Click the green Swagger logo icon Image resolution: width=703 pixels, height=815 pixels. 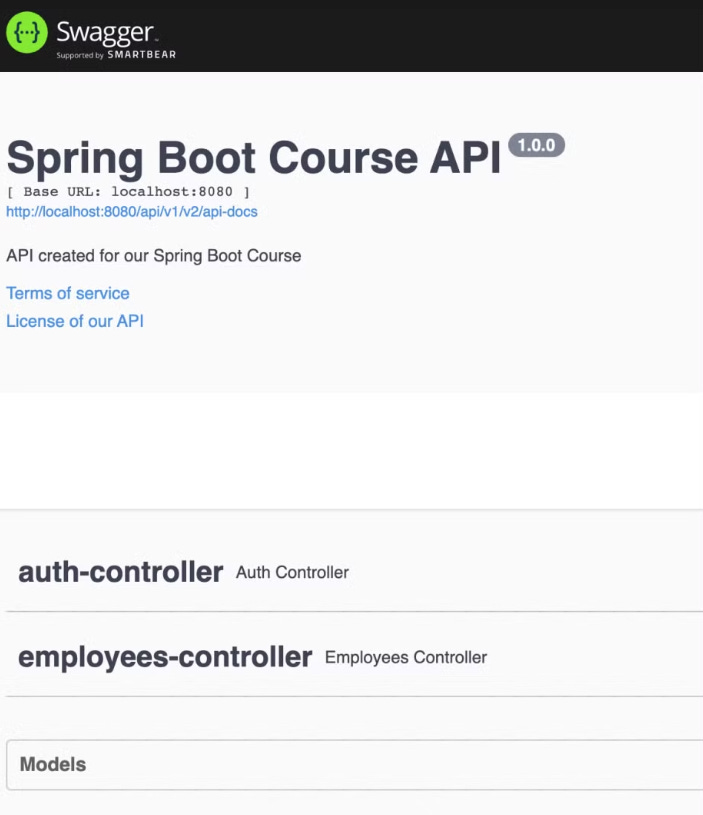coord(27,32)
